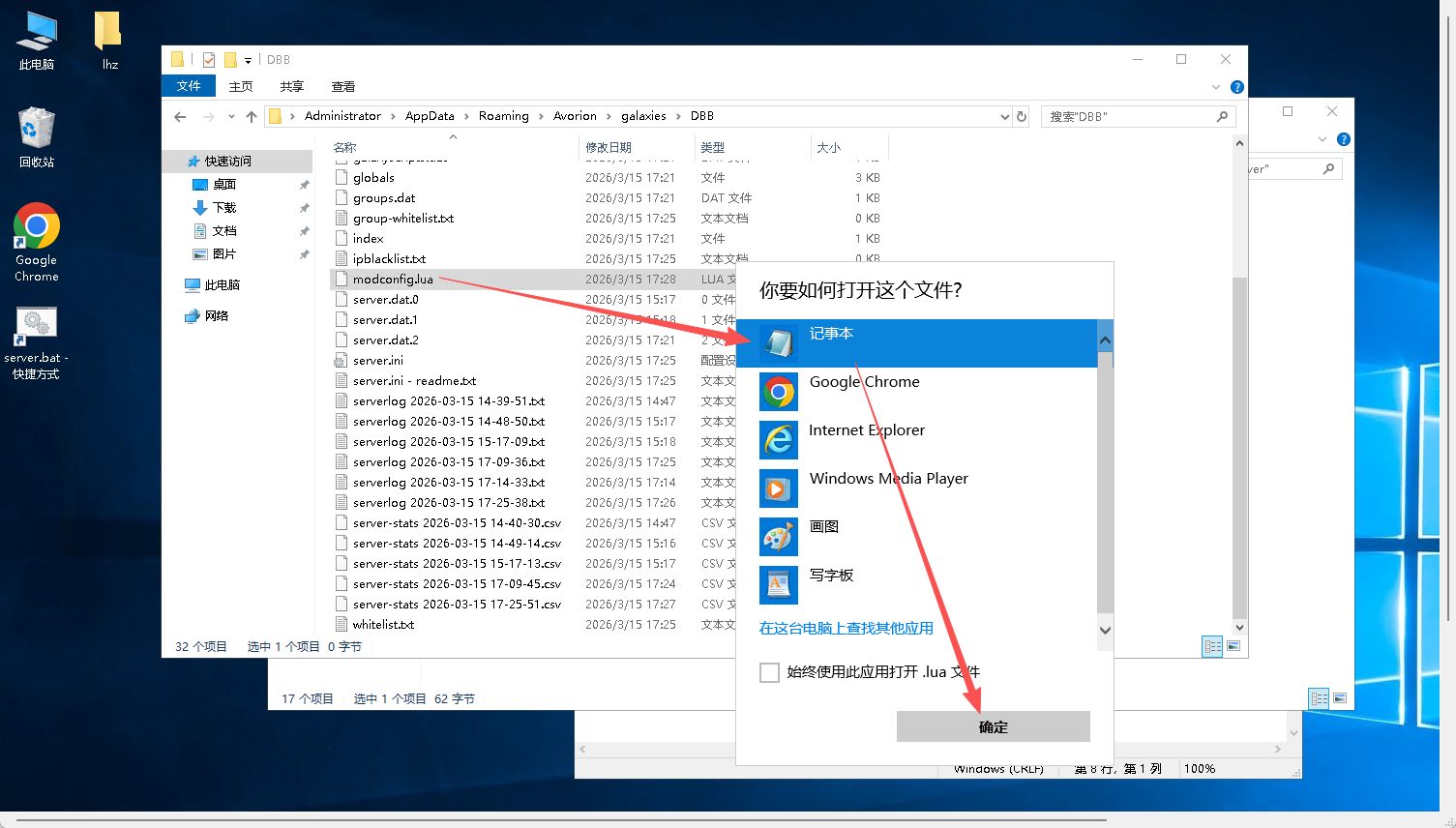Switch to the large icons view
Screen dimensions: 1456x828
1233,646
